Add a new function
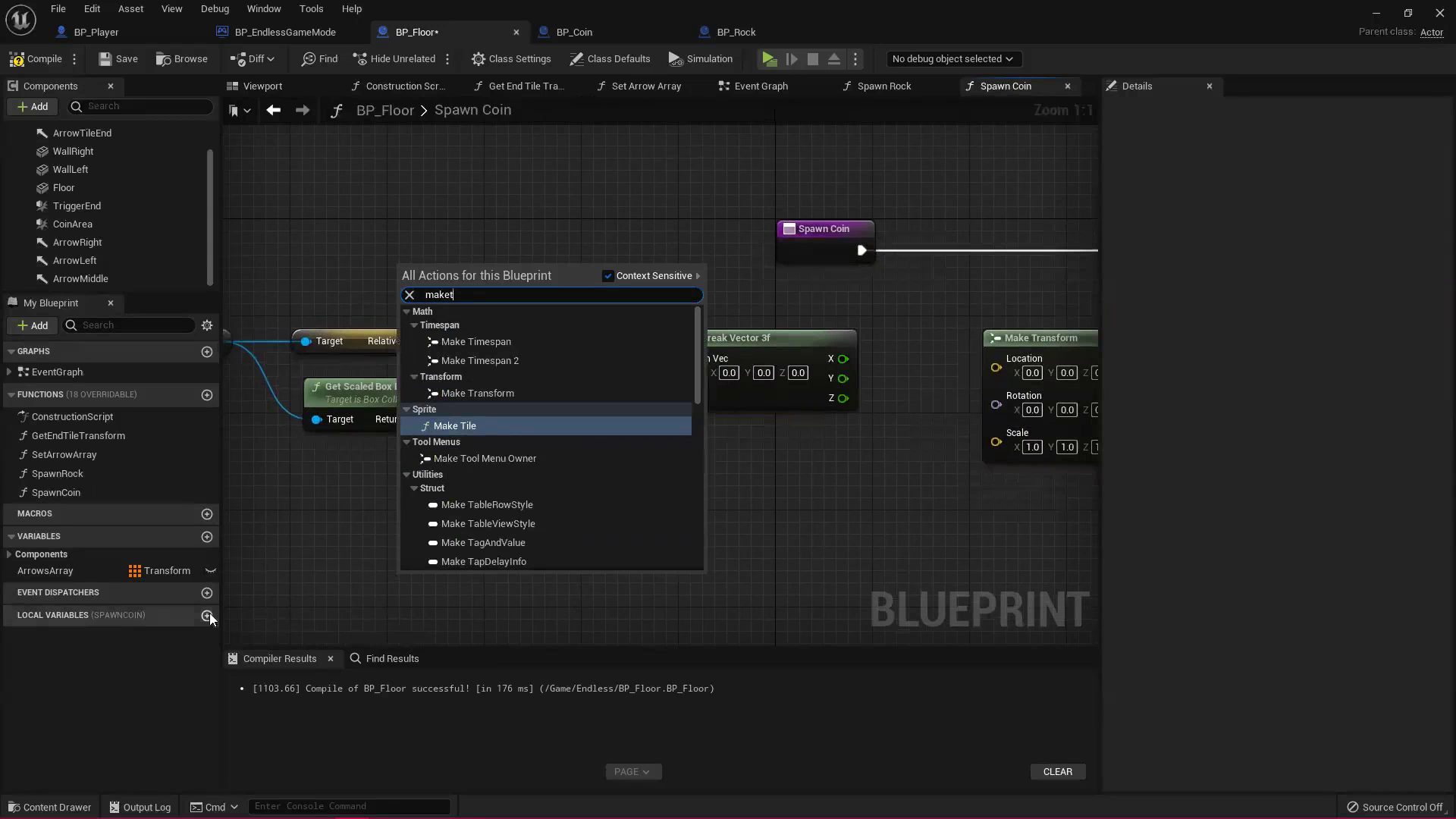1456x819 pixels. pyautogui.click(x=207, y=395)
